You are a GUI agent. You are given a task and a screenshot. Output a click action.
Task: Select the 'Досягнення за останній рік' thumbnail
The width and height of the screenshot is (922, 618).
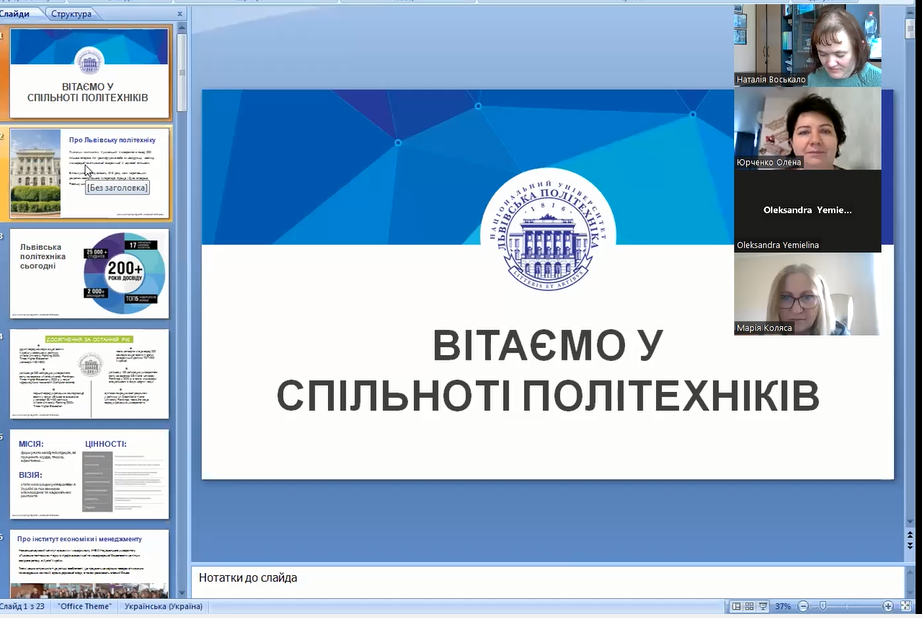[x=89, y=374]
